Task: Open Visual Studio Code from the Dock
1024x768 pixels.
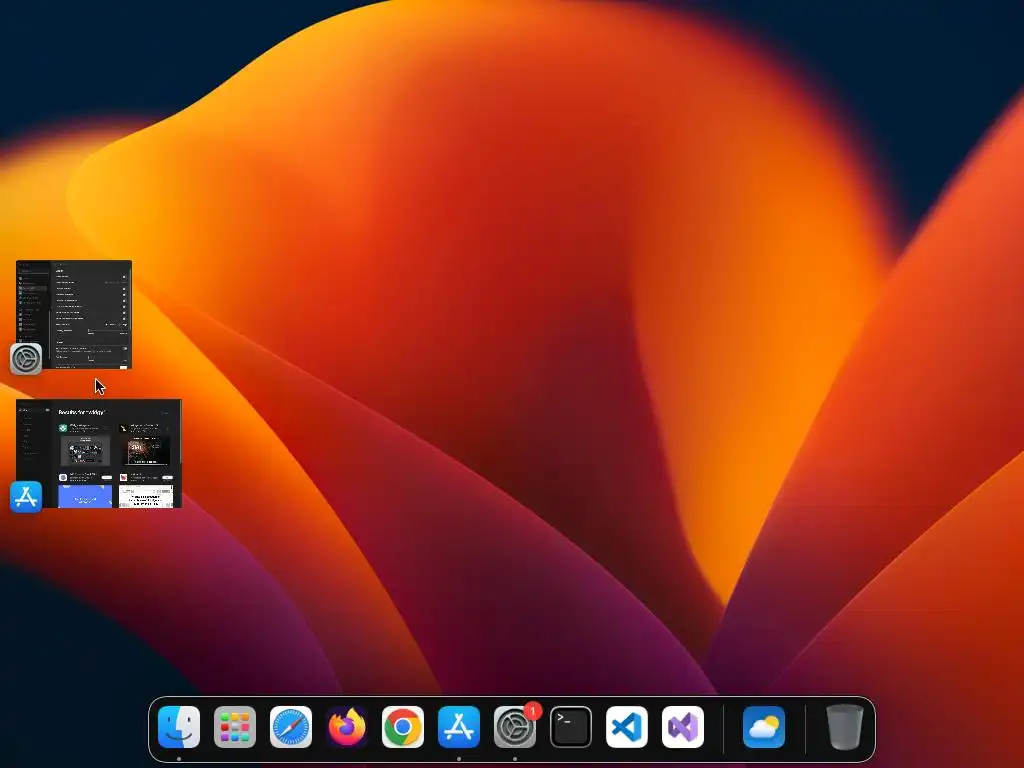Action: (x=627, y=727)
